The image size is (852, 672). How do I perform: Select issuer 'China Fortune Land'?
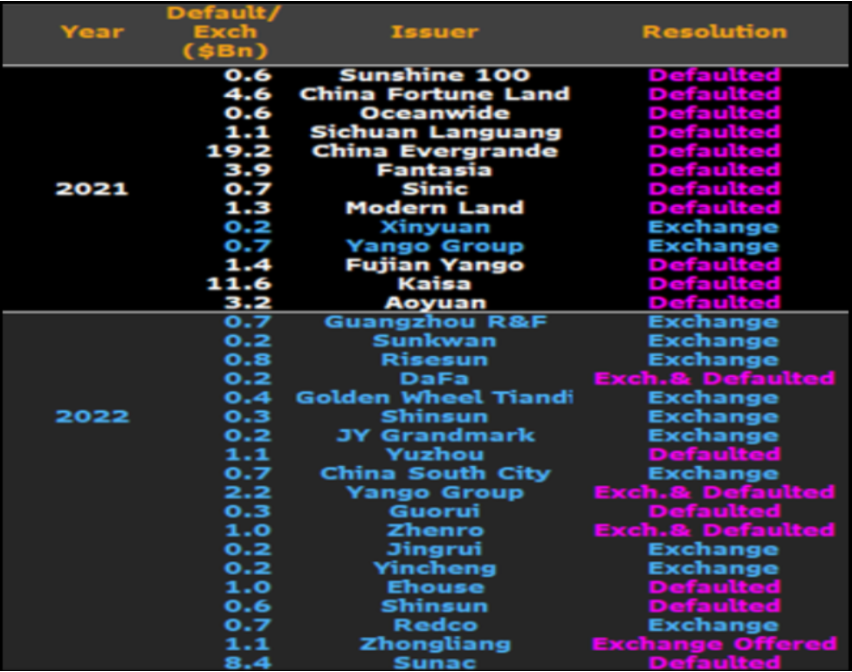434,94
